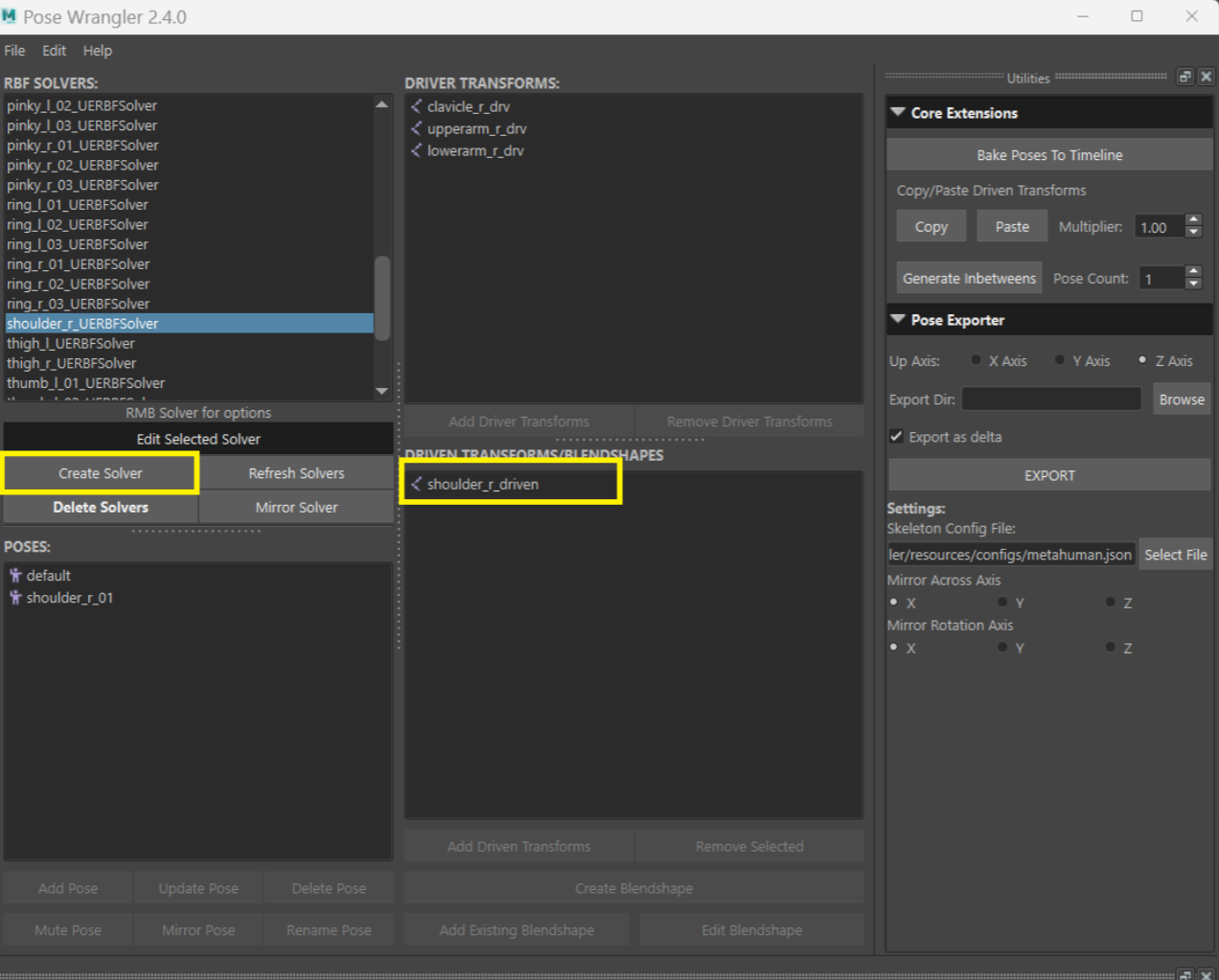Click Bake Poses To Timeline
Screen dimensions: 1219x980
tap(1049, 155)
